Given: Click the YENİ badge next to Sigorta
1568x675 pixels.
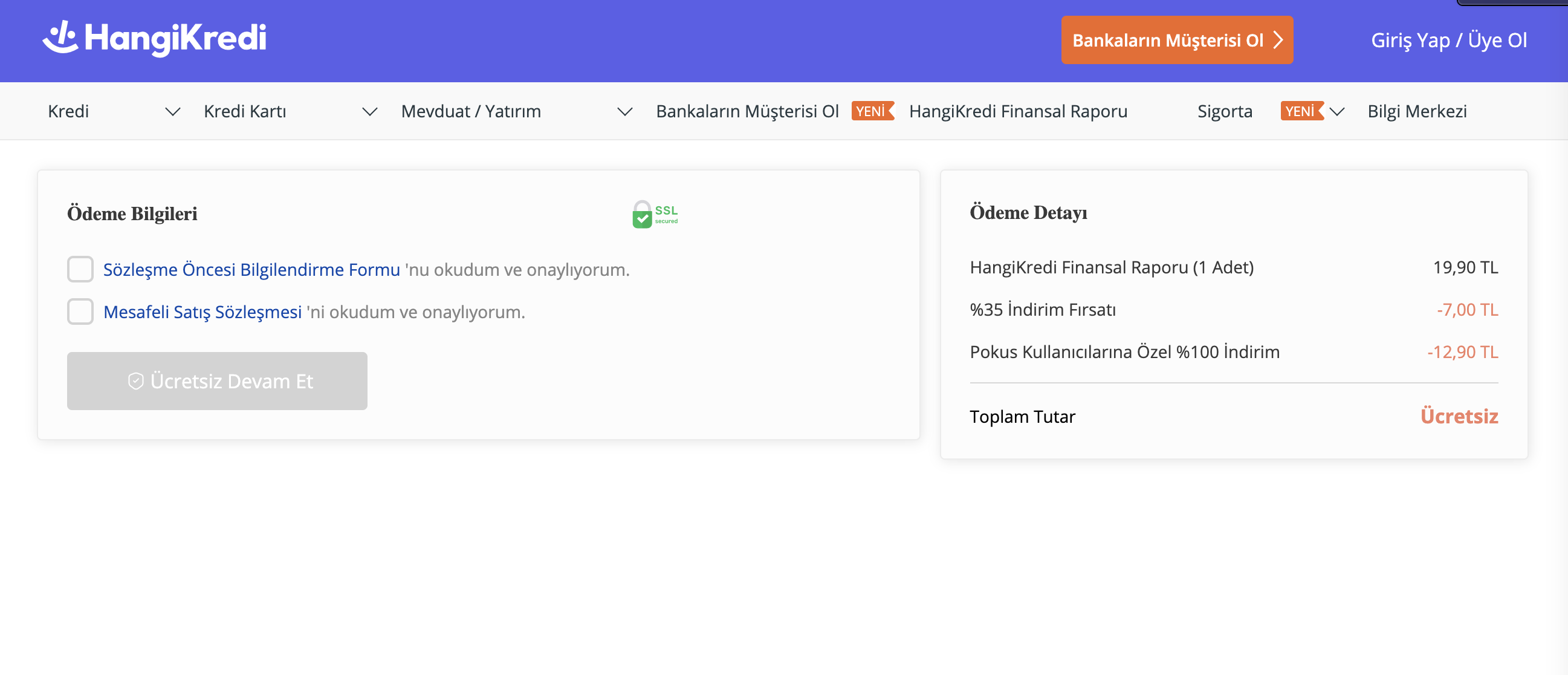Looking at the screenshot, I should [x=1301, y=111].
